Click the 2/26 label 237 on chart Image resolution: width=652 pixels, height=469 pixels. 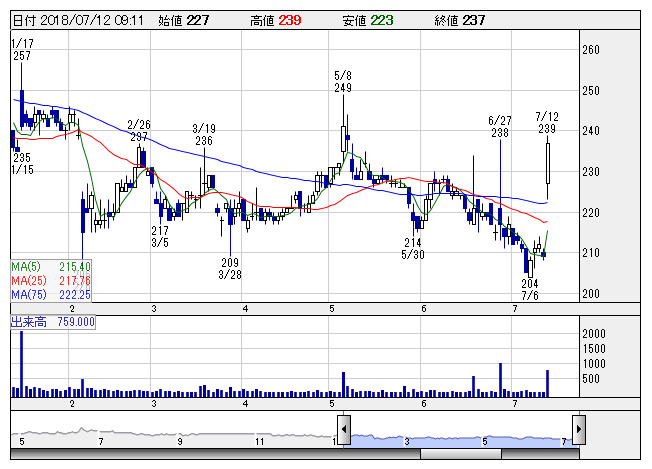point(138,137)
